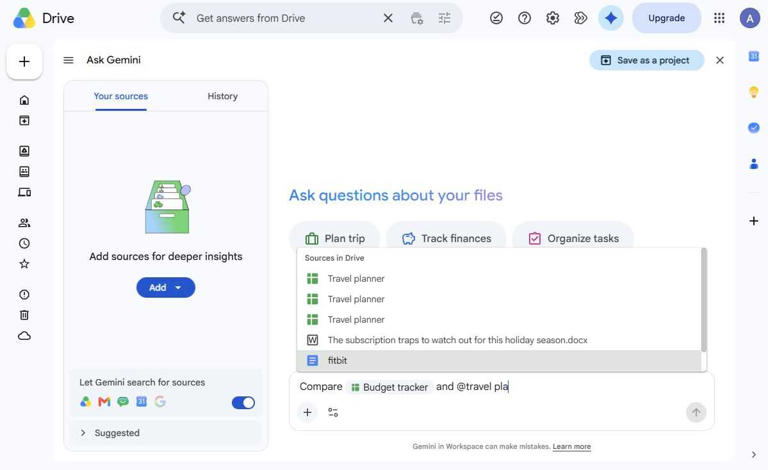Image resolution: width=768 pixels, height=470 pixels.
Task: Click the sources list scrollbar
Action: (x=704, y=300)
